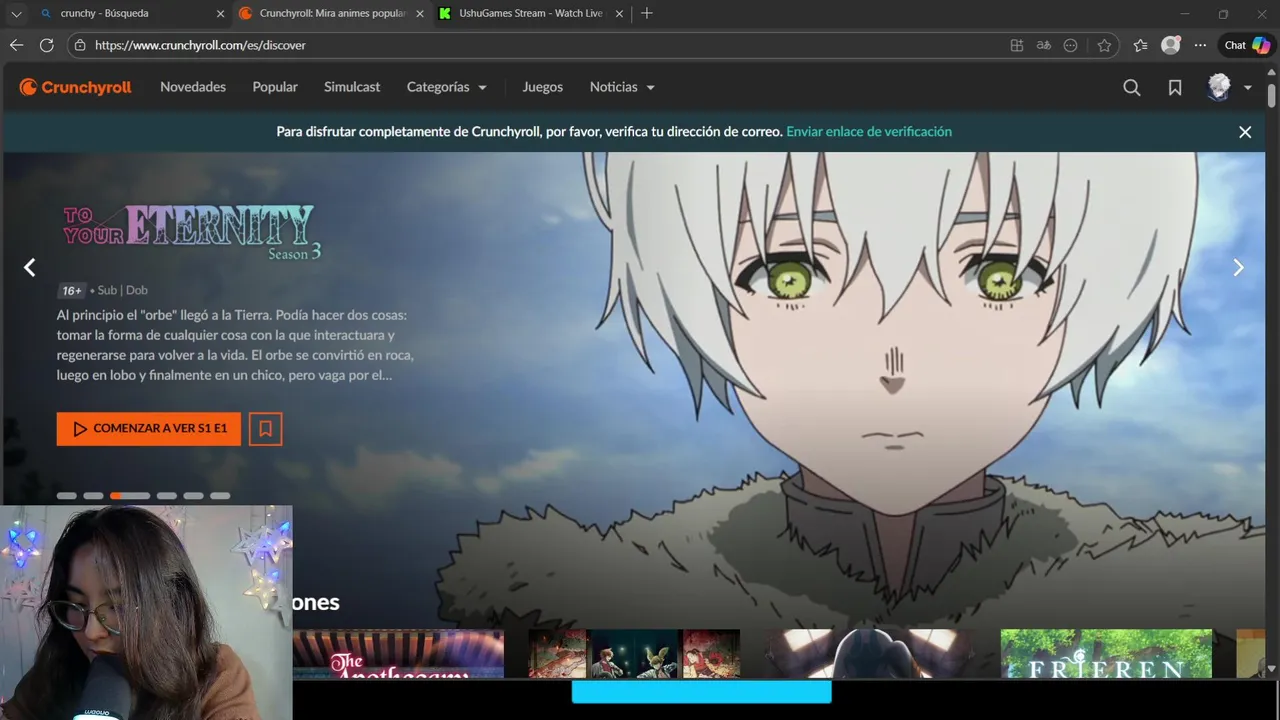Close the Crunchyroll tab
This screenshot has height=720, width=1280.
click(420, 14)
